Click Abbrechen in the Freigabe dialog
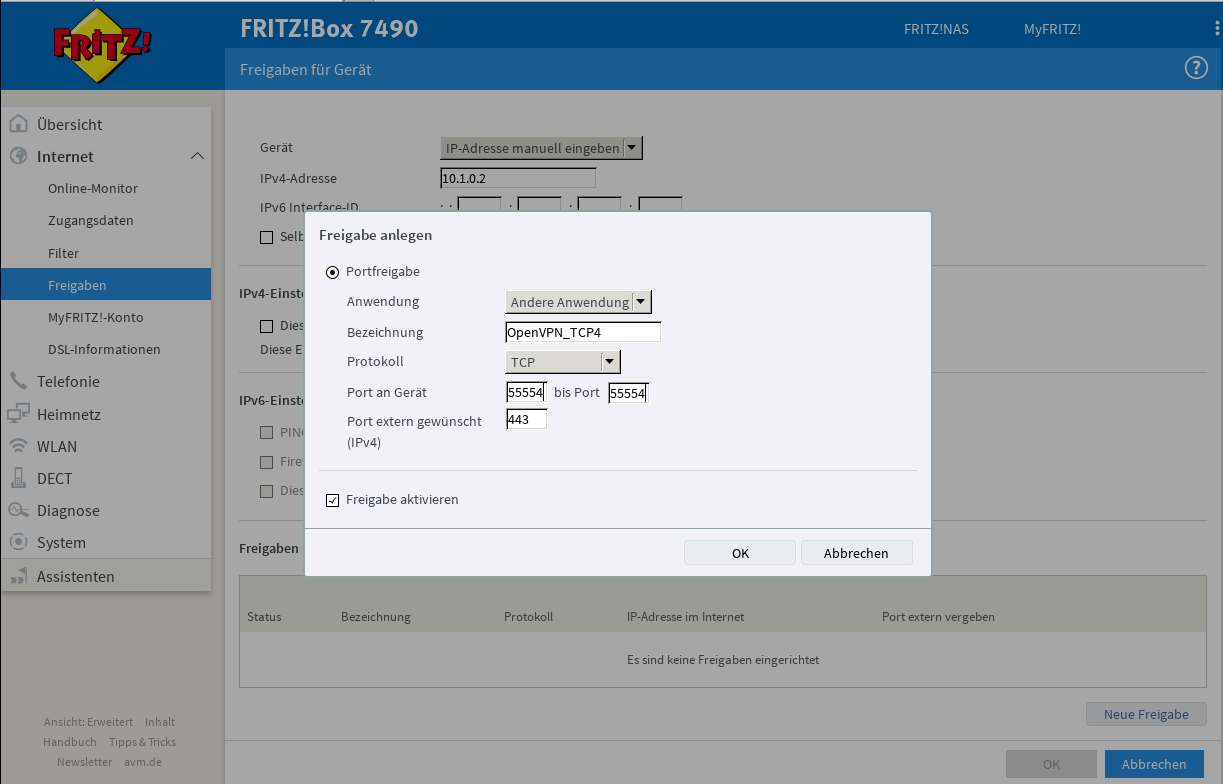This screenshot has width=1223, height=784. pos(856,553)
